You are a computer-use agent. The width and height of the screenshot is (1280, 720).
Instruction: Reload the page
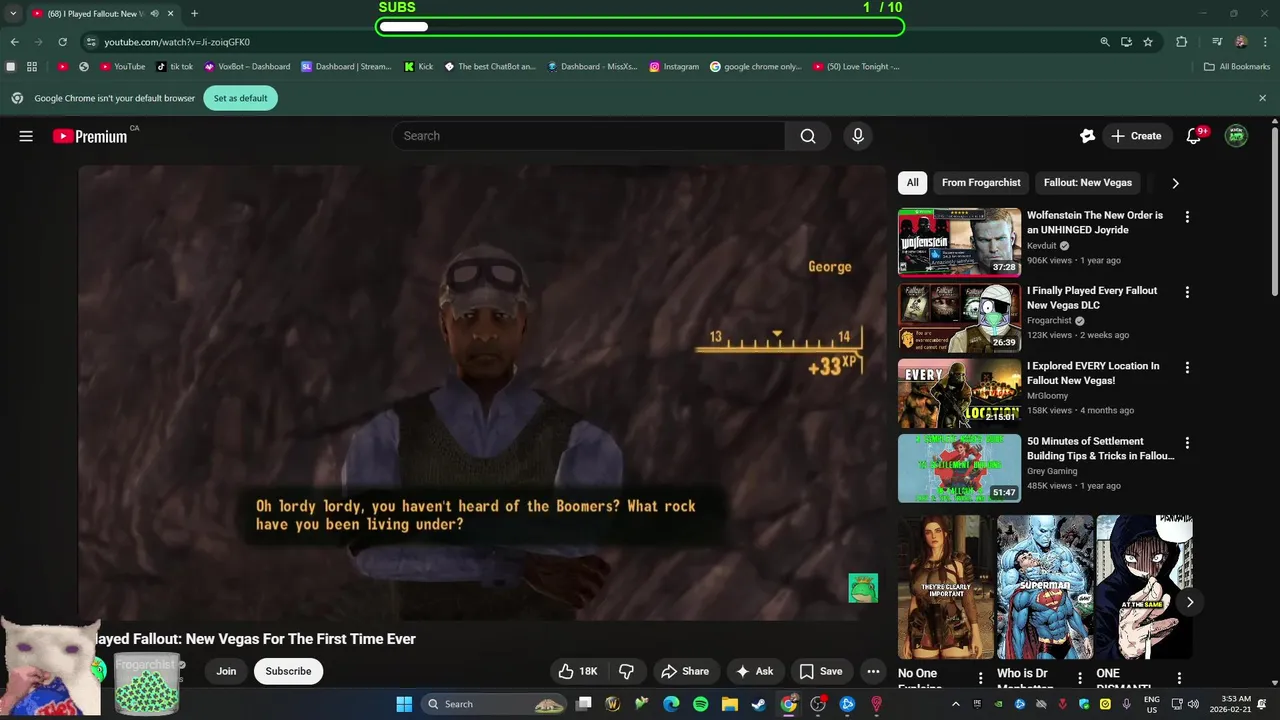pos(62,42)
